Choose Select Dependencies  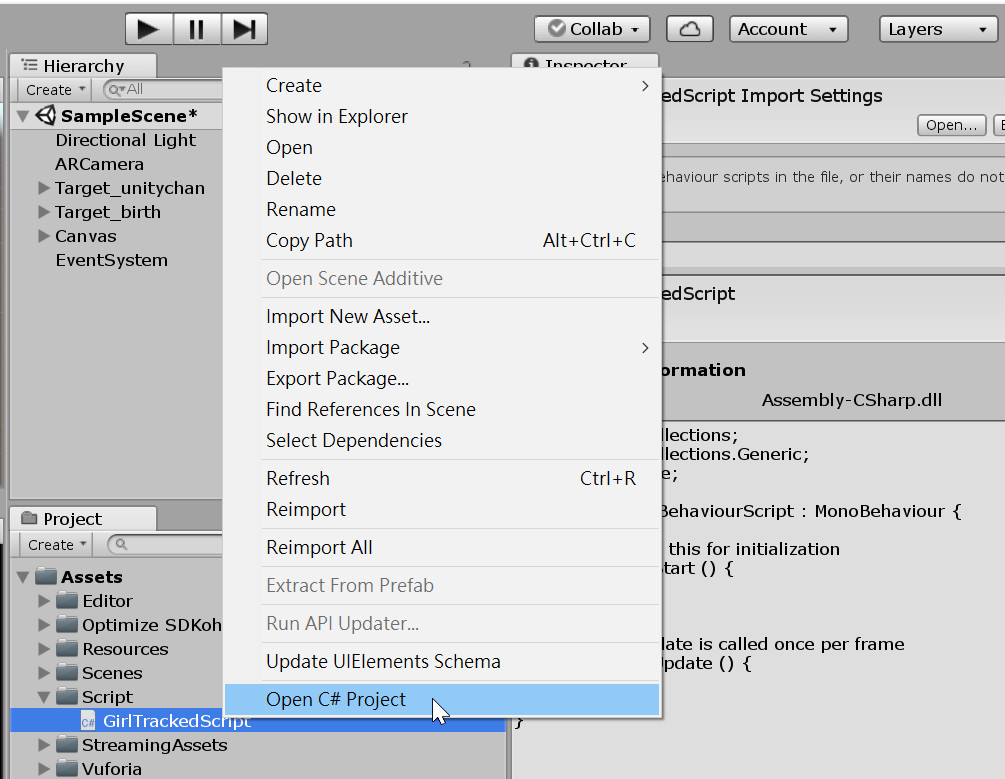point(442,440)
